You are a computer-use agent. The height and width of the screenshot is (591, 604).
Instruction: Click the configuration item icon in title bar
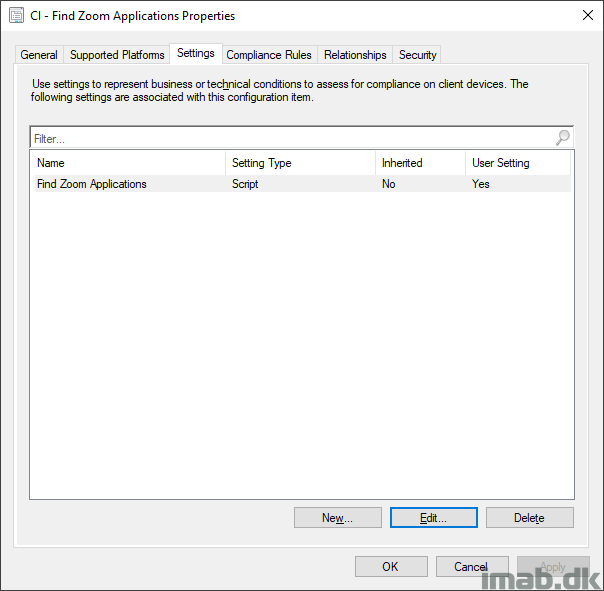16,16
